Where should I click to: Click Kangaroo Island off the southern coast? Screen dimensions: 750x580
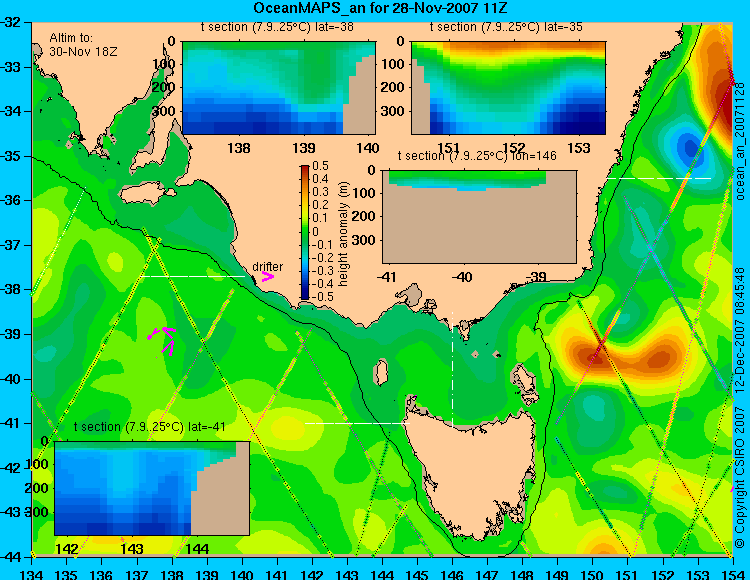[146, 194]
